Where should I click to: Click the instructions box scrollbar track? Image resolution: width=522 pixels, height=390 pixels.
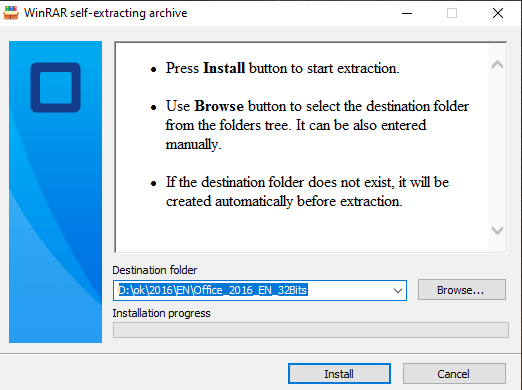tap(497, 147)
